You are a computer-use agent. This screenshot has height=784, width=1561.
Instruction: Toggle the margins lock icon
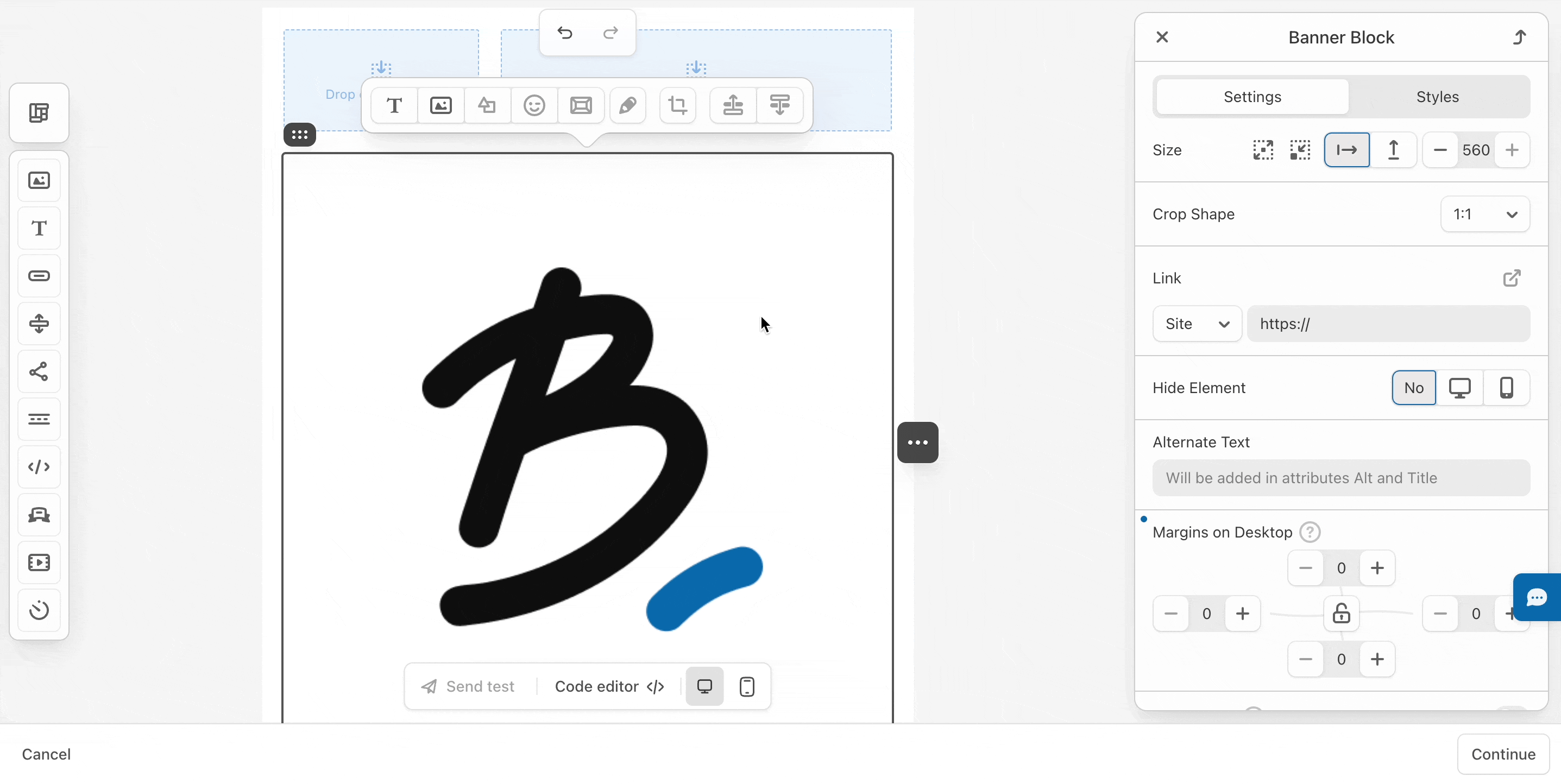[1341, 613]
